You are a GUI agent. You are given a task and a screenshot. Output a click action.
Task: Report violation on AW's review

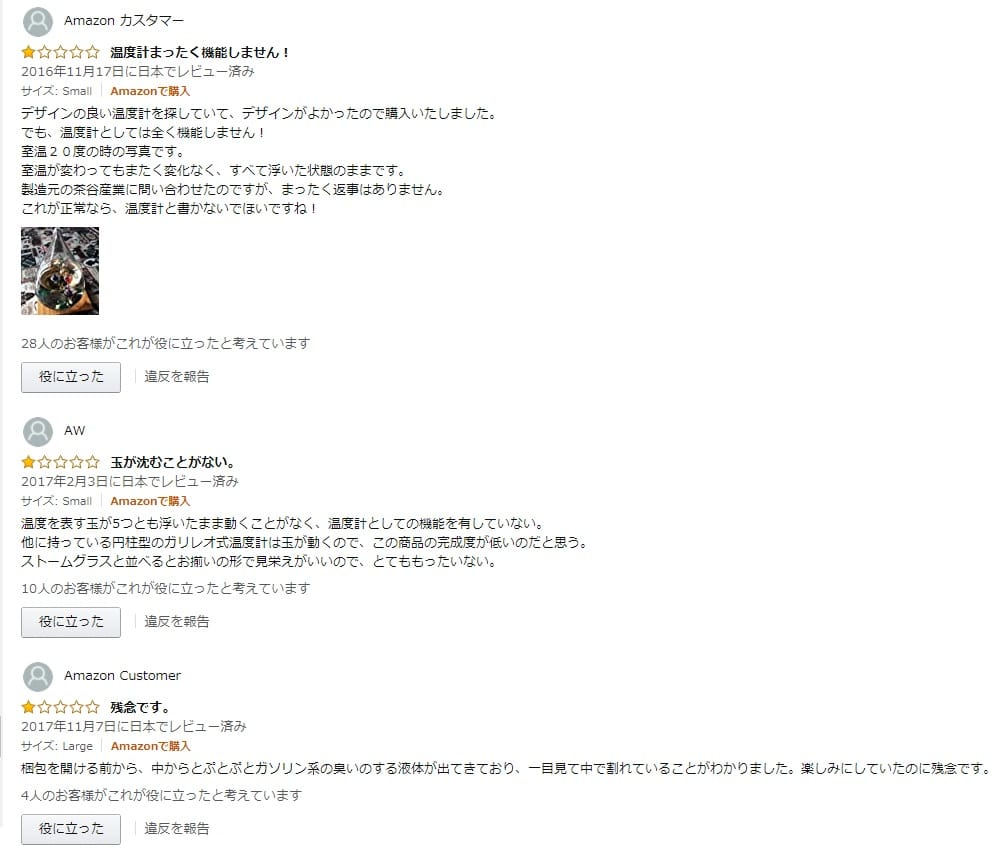[x=177, y=621]
